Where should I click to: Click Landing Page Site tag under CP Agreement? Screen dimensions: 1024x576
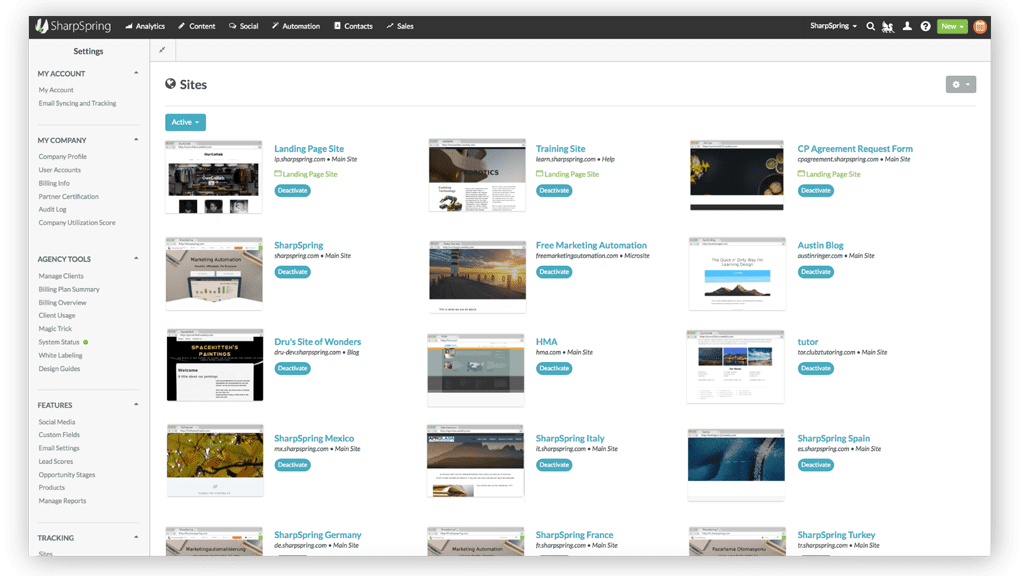click(829, 174)
